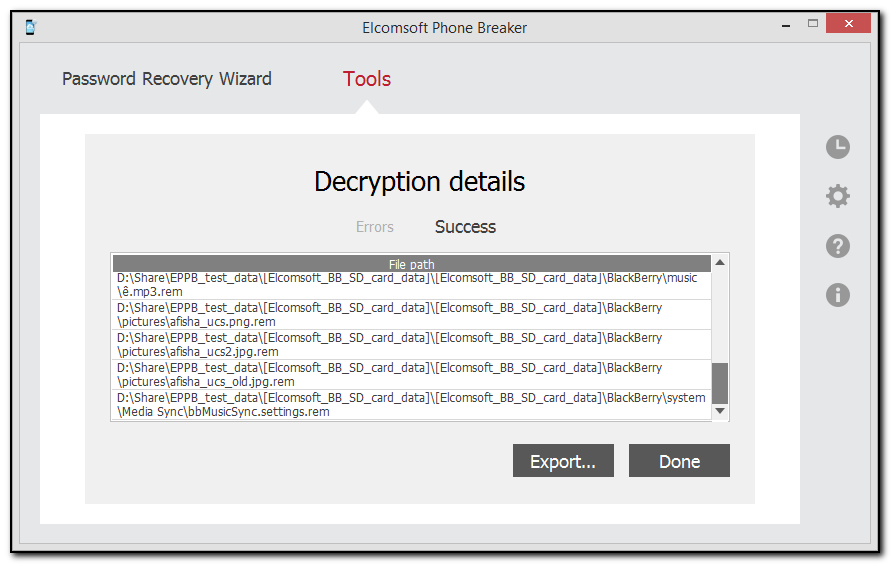Select the Tools tab

[367, 79]
